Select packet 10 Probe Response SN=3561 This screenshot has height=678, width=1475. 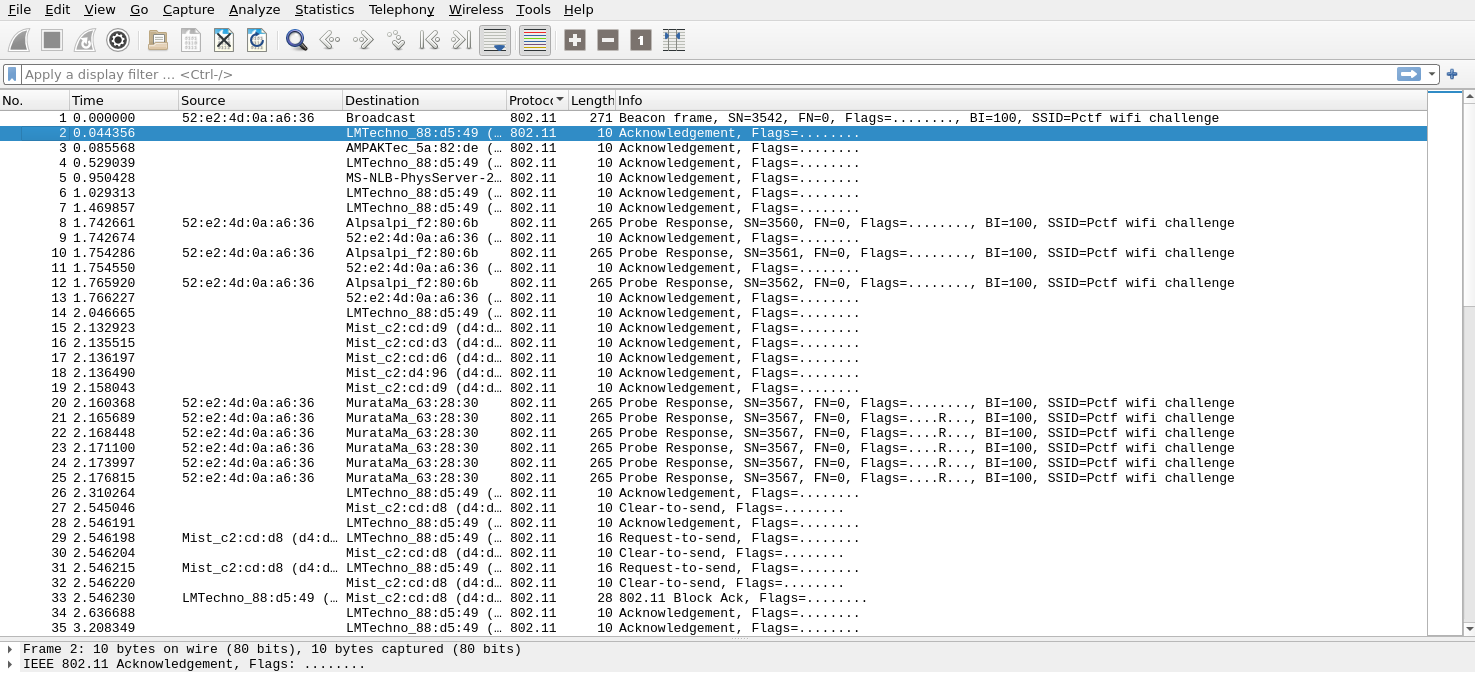(x=713, y=253)
